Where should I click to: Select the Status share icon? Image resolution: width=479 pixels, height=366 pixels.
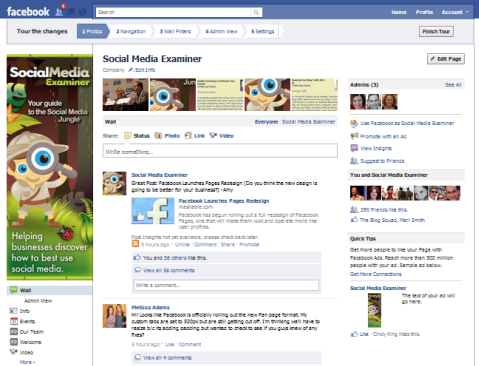coord(128,136)
